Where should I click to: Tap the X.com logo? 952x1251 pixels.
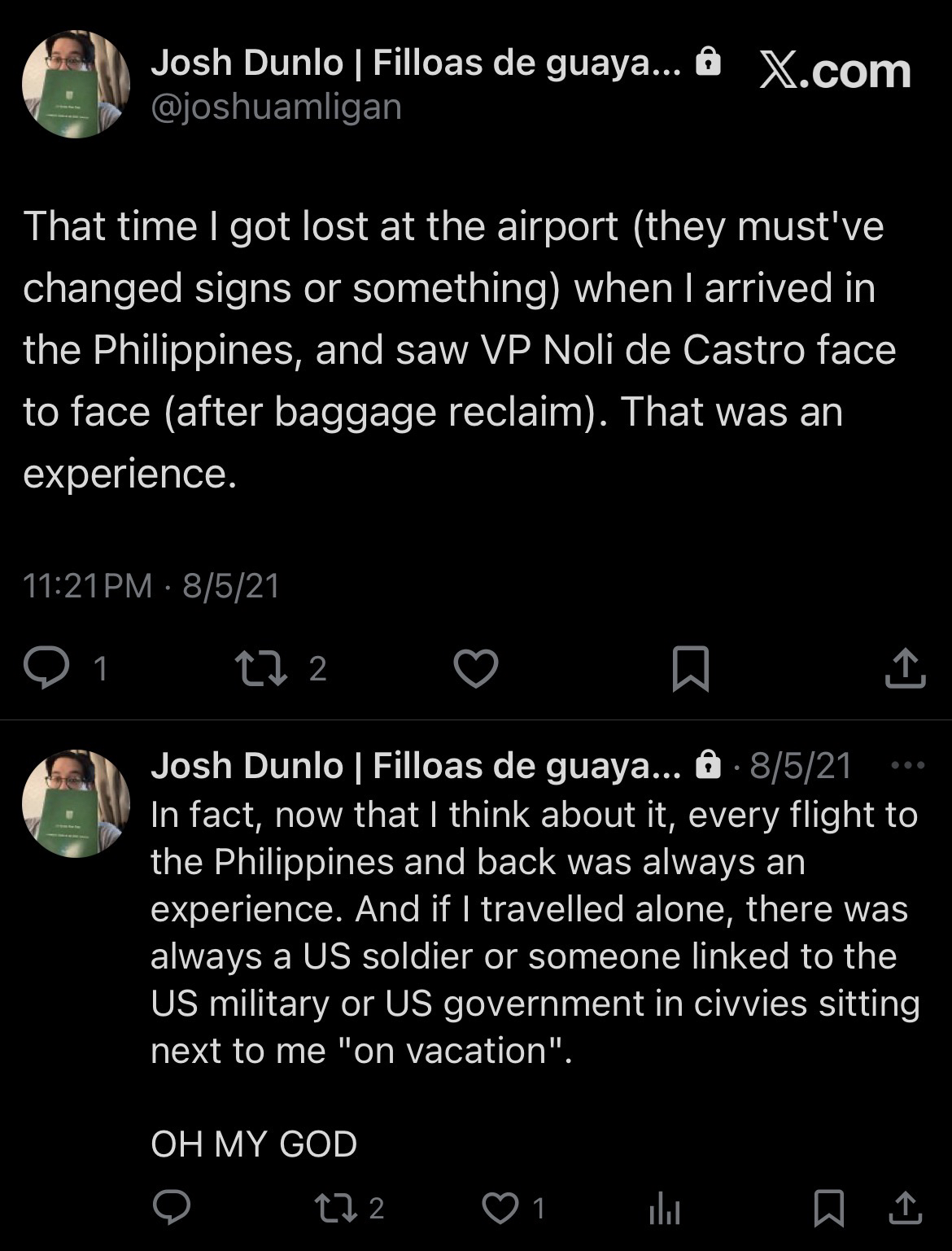pos(835,72)
